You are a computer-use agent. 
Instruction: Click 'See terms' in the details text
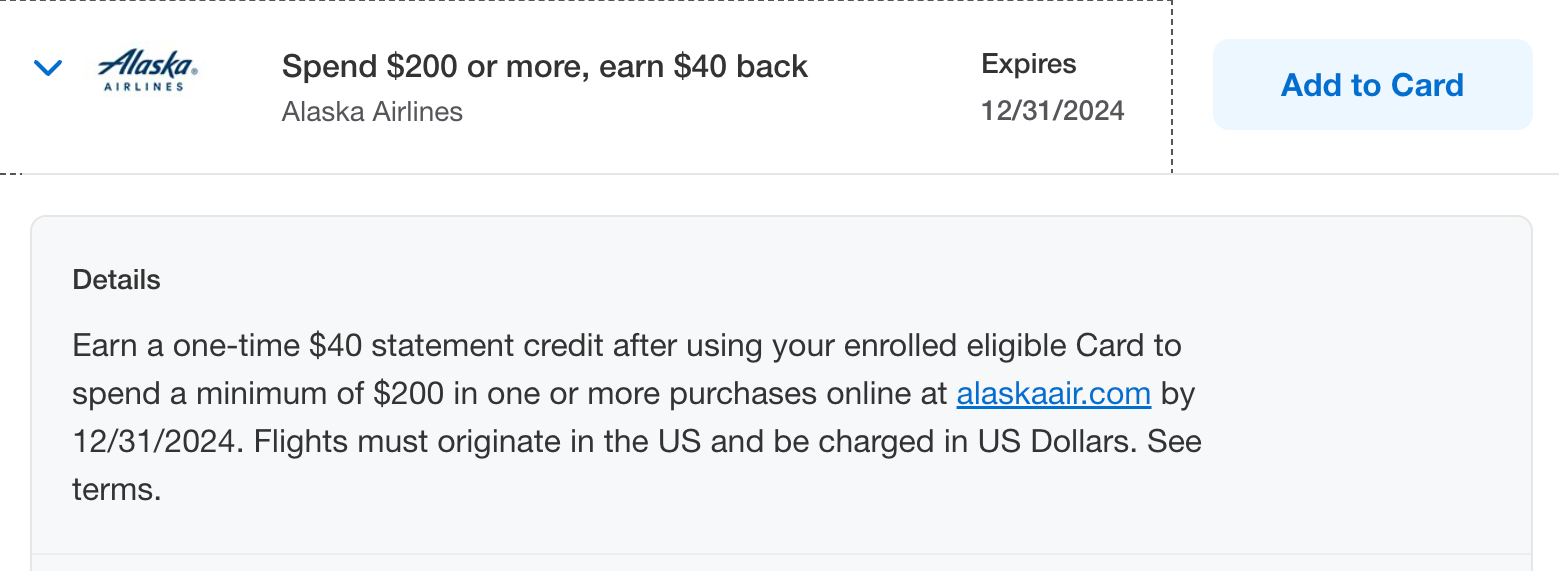click(x=1174, y=442)
